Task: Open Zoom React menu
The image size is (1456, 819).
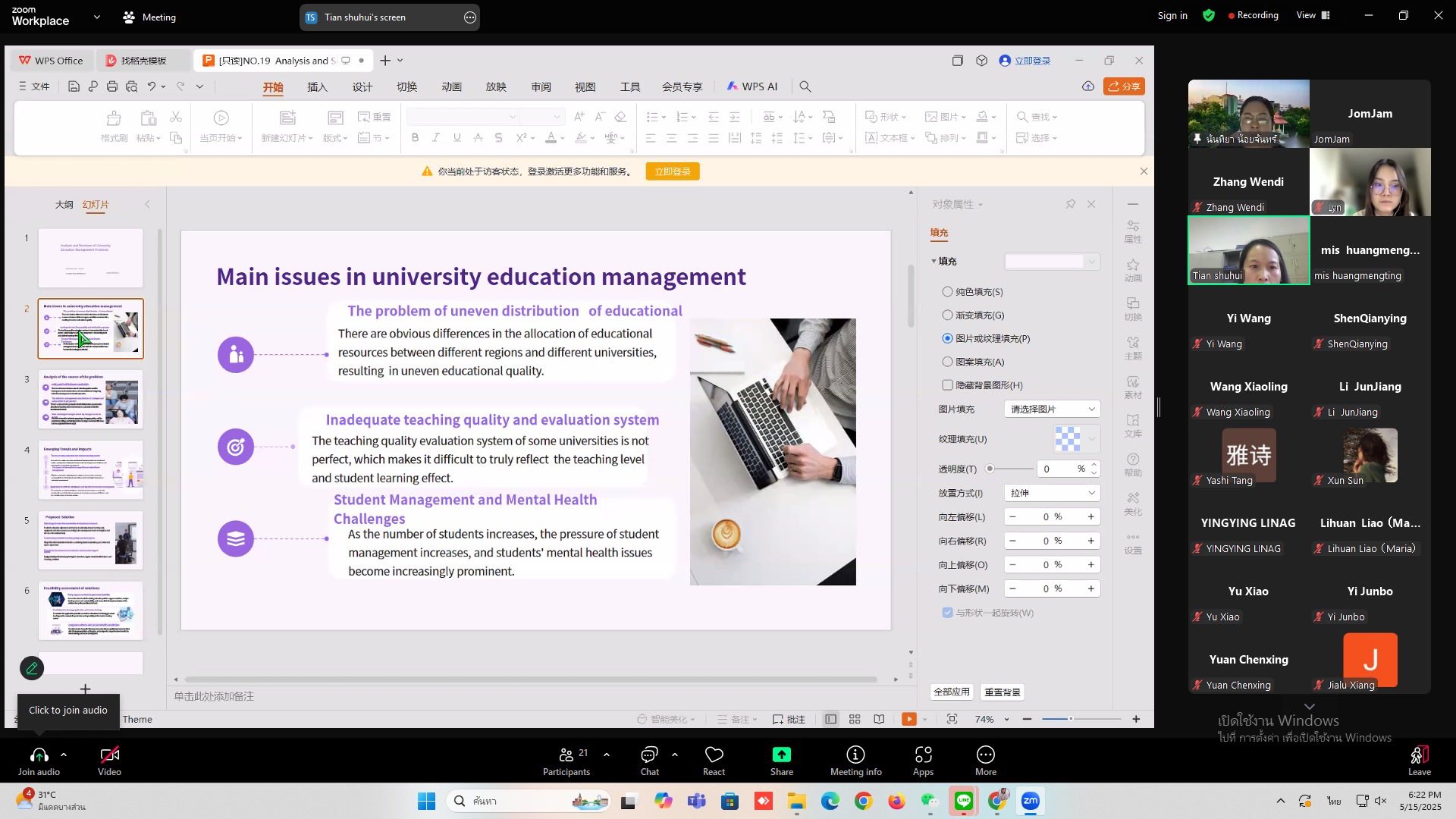Action: pos(714,761)
